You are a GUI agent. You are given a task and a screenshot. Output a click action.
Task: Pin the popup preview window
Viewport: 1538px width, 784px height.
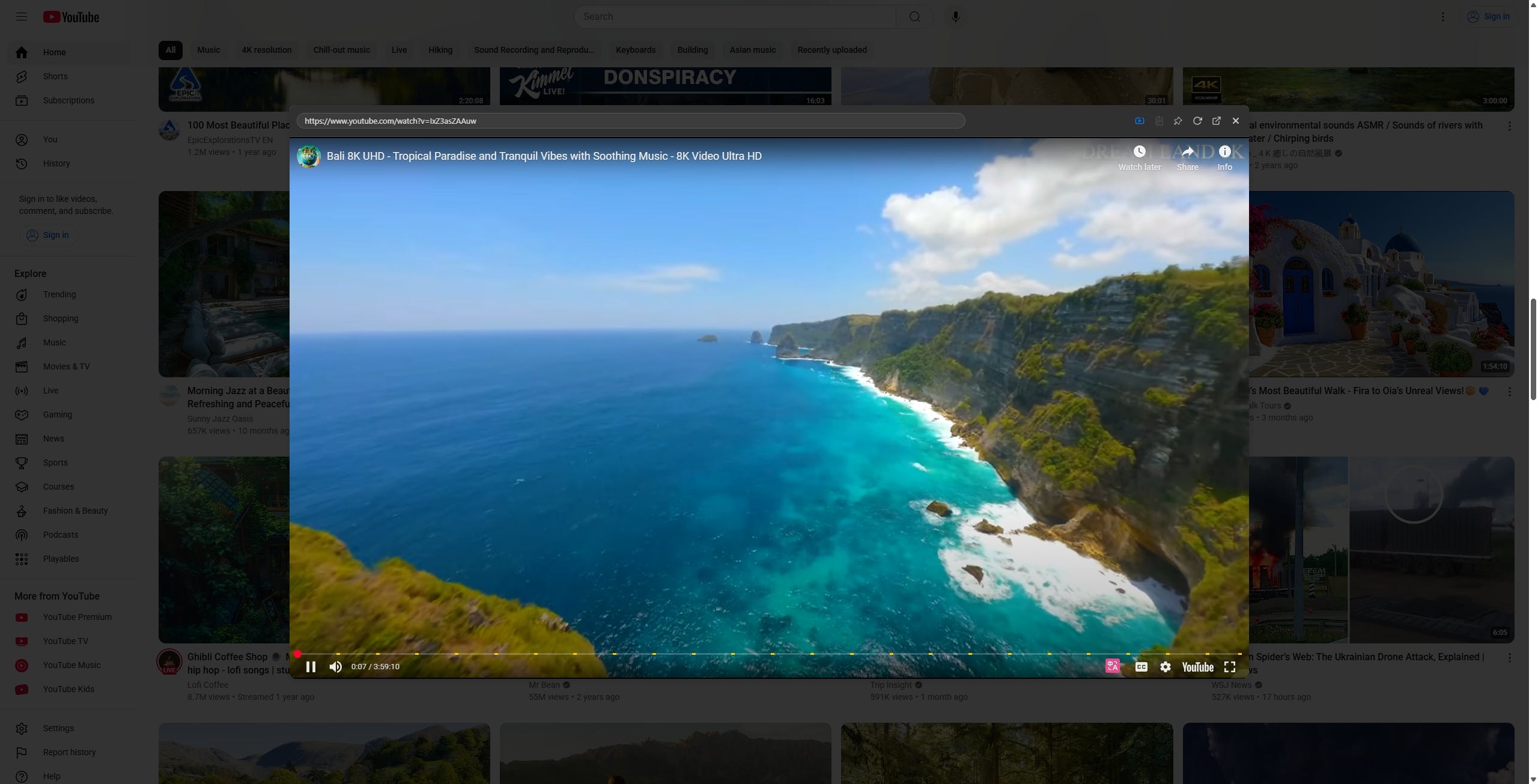click(x=1178, y=121)
